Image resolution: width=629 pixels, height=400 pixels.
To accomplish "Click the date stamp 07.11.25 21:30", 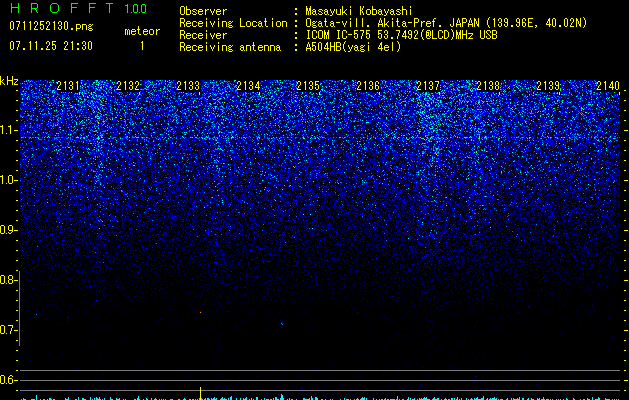I will 51,46.
